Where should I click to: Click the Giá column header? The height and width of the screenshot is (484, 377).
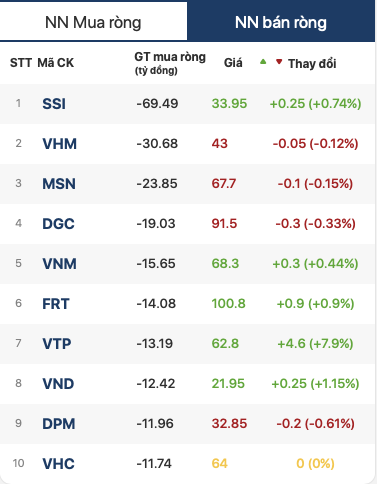(233, 63)
